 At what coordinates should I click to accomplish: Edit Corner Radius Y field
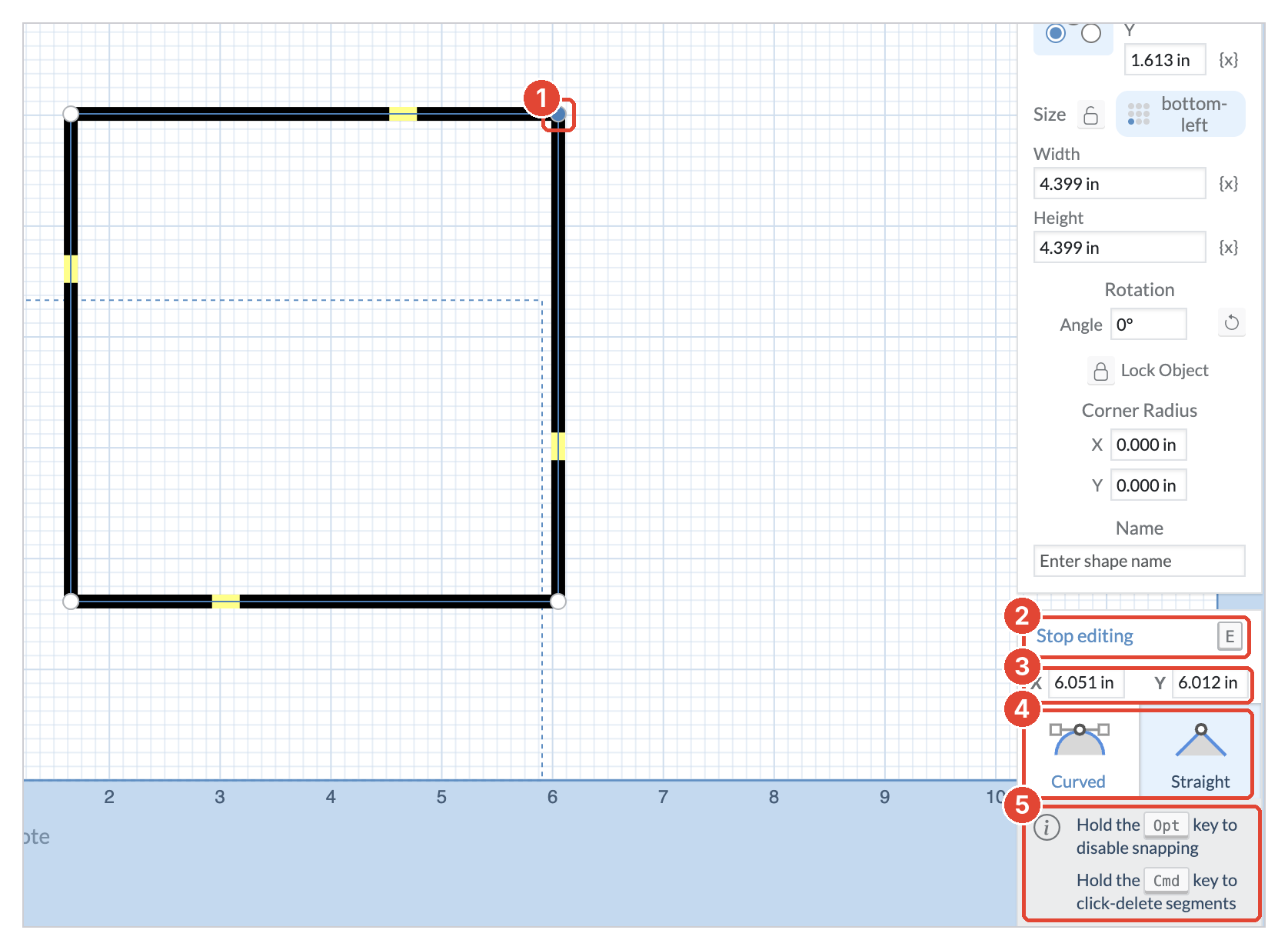coord(1149,485)
